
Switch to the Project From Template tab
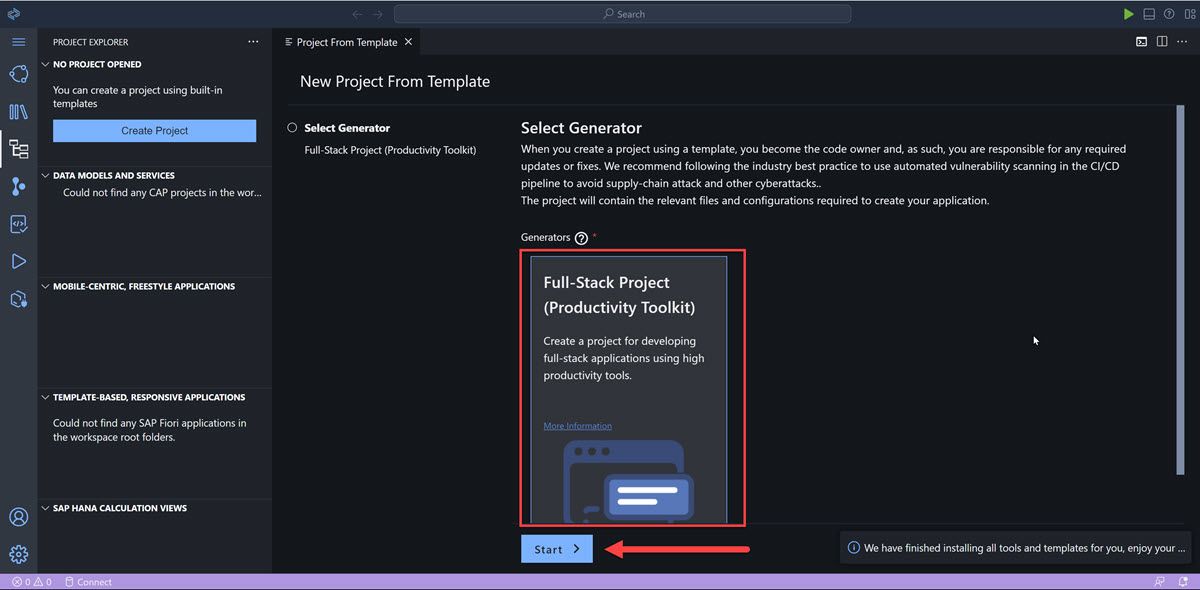[x=346, y=42]
